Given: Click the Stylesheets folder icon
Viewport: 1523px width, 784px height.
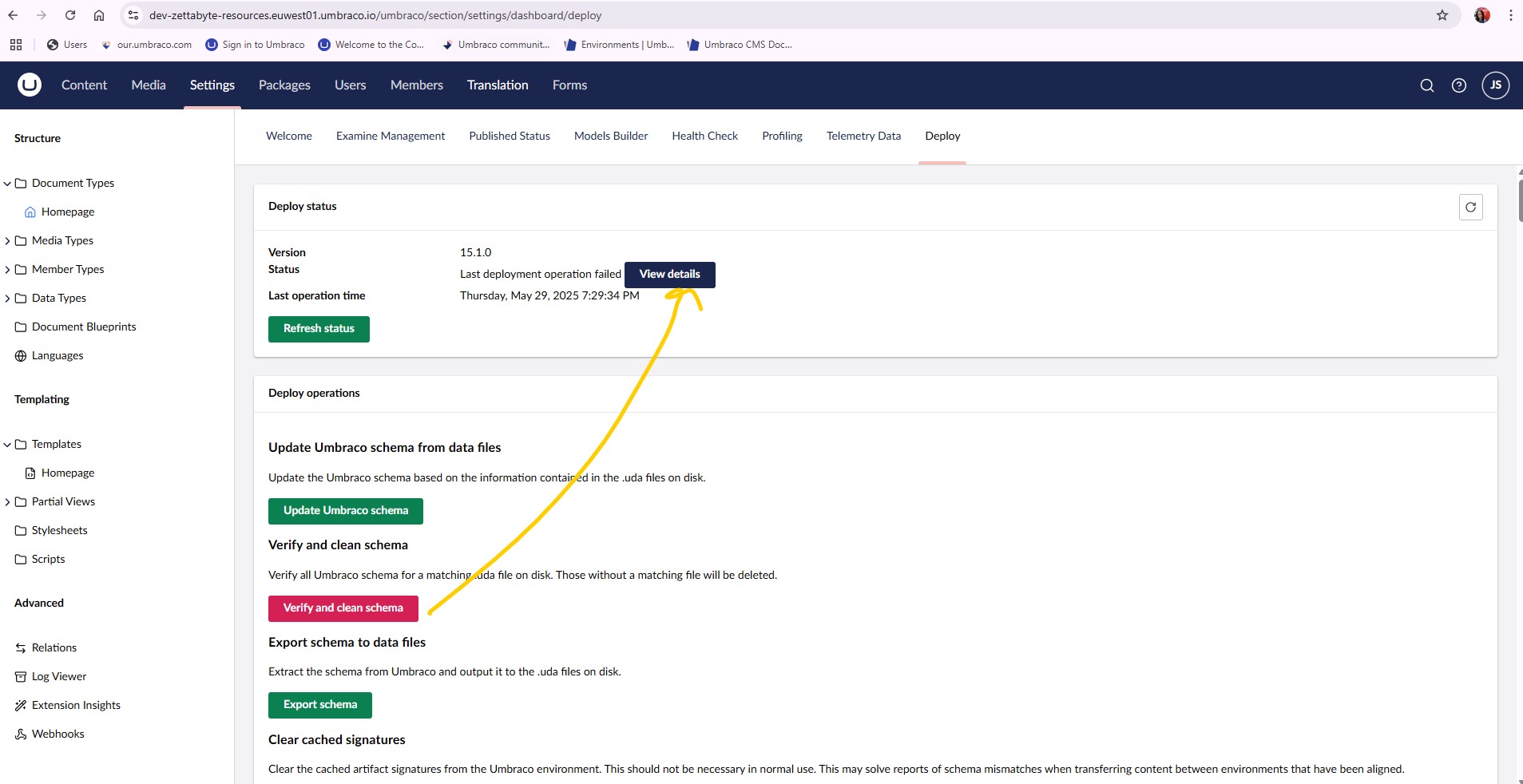Looking at the screenshot, I should pos(21,531).
